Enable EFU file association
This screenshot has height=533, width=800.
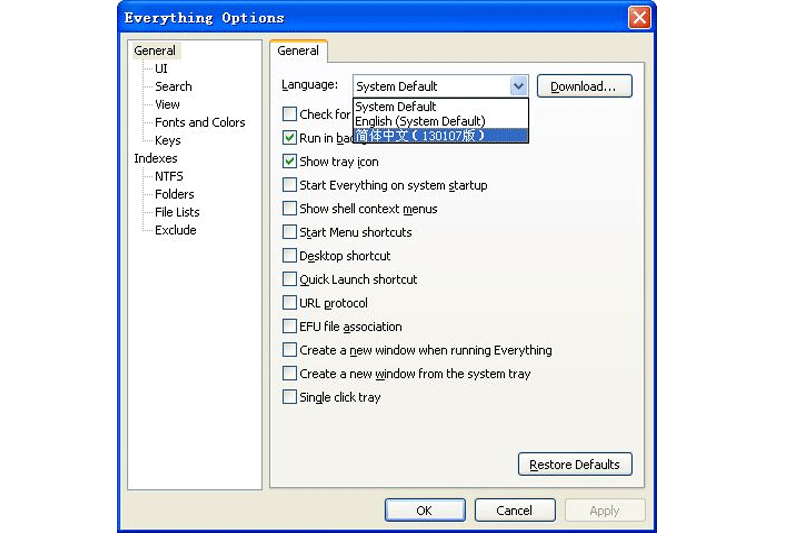click(289, 326)
